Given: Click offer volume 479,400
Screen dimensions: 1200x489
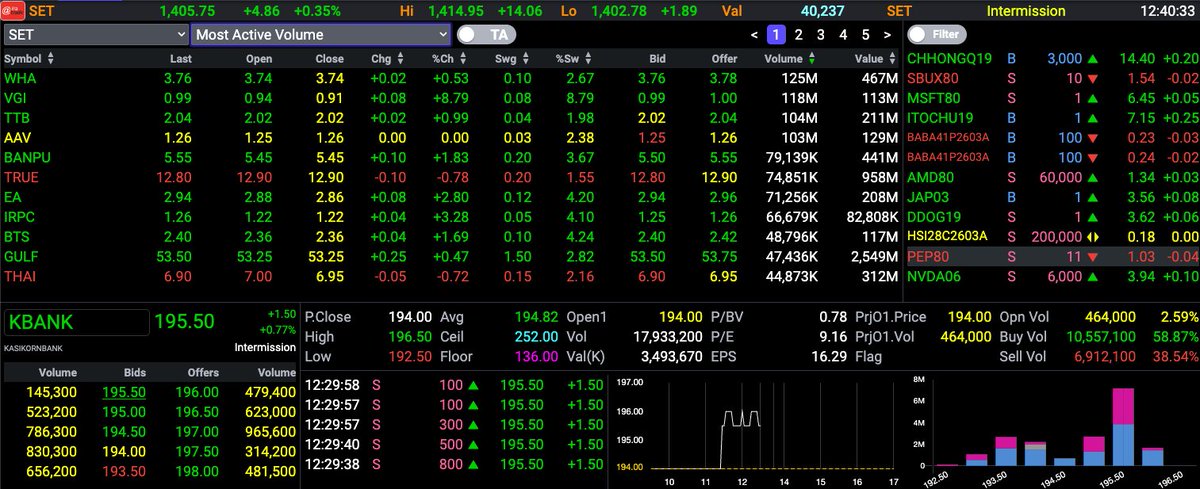Looking at the screenshot, I should [269, 393].
